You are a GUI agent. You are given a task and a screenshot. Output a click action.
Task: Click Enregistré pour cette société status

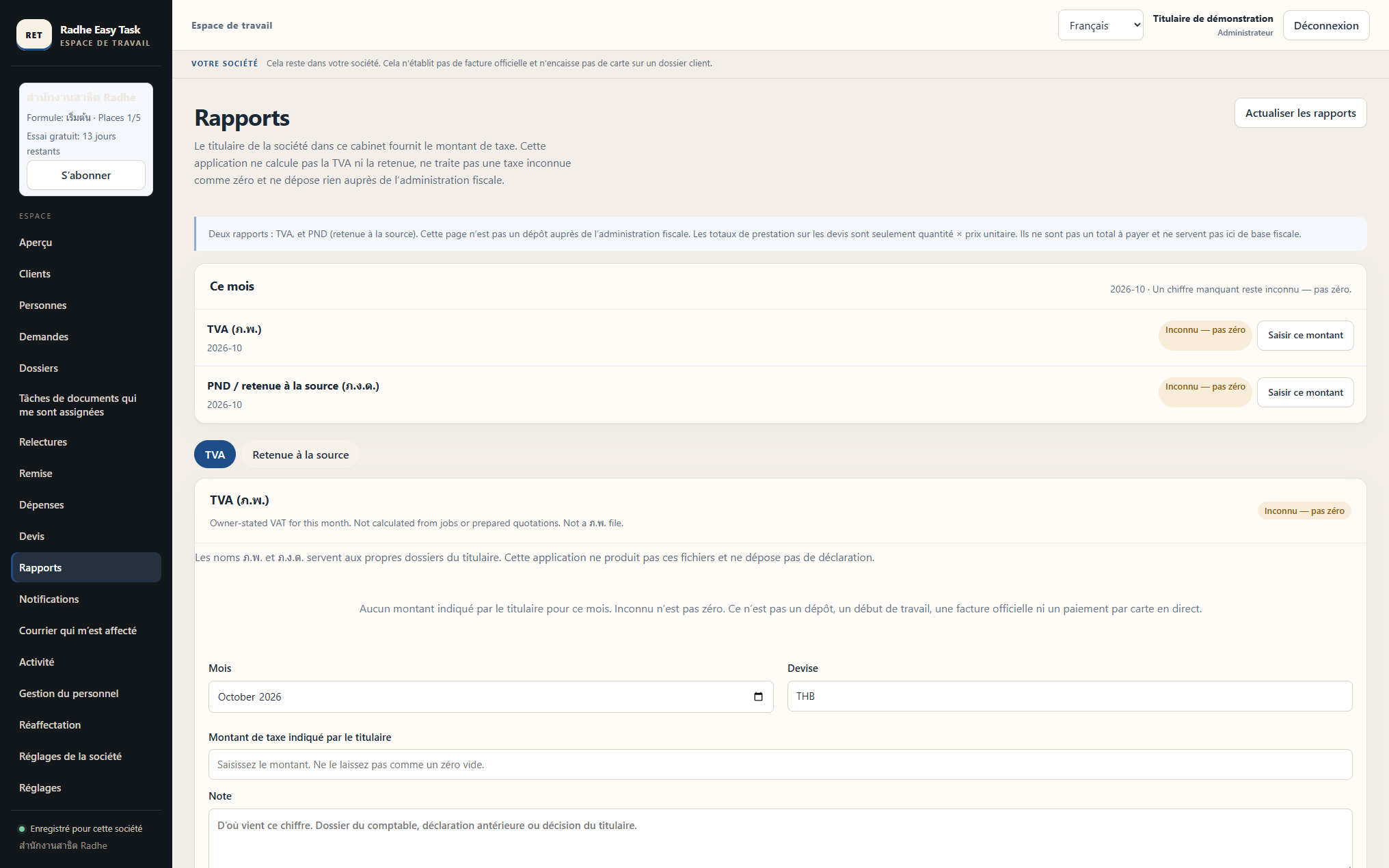point(86,828)
